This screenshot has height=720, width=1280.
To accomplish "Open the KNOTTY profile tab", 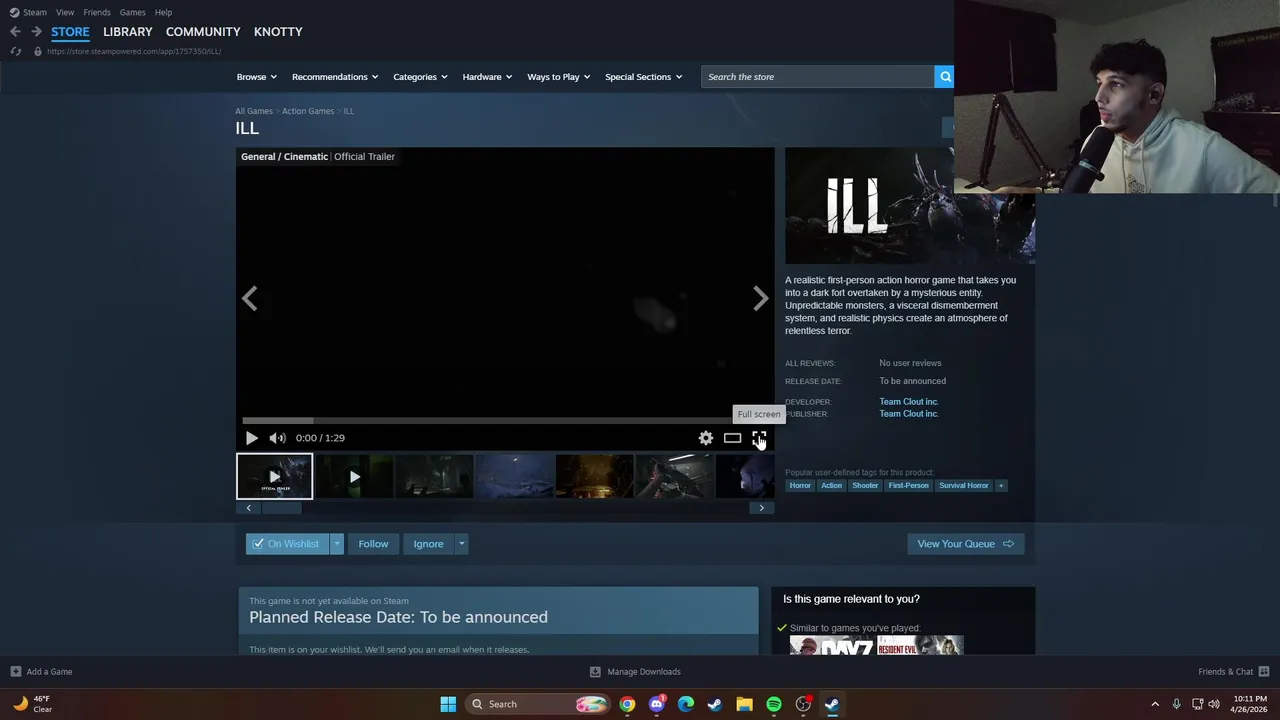I will [x=278, y=32].
